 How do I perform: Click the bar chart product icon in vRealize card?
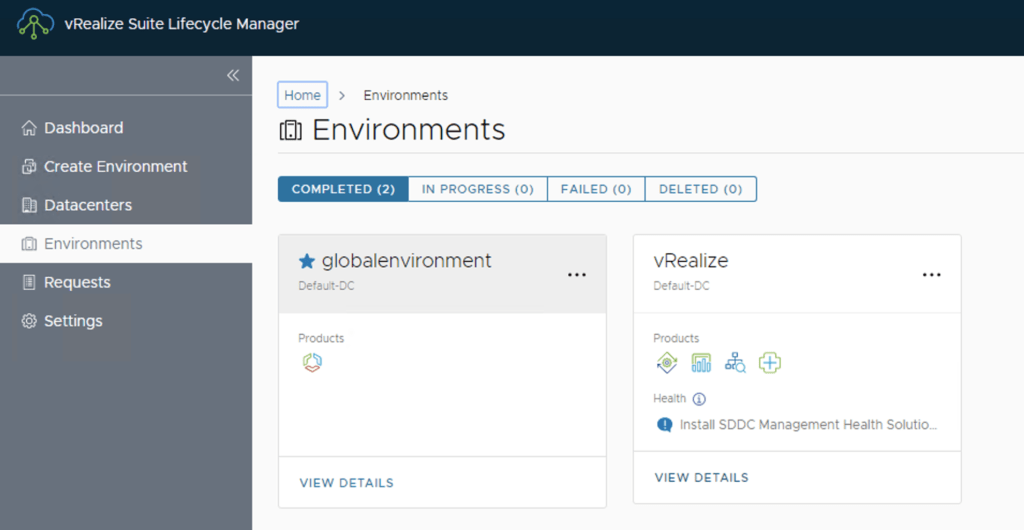(x=701, y=363)
